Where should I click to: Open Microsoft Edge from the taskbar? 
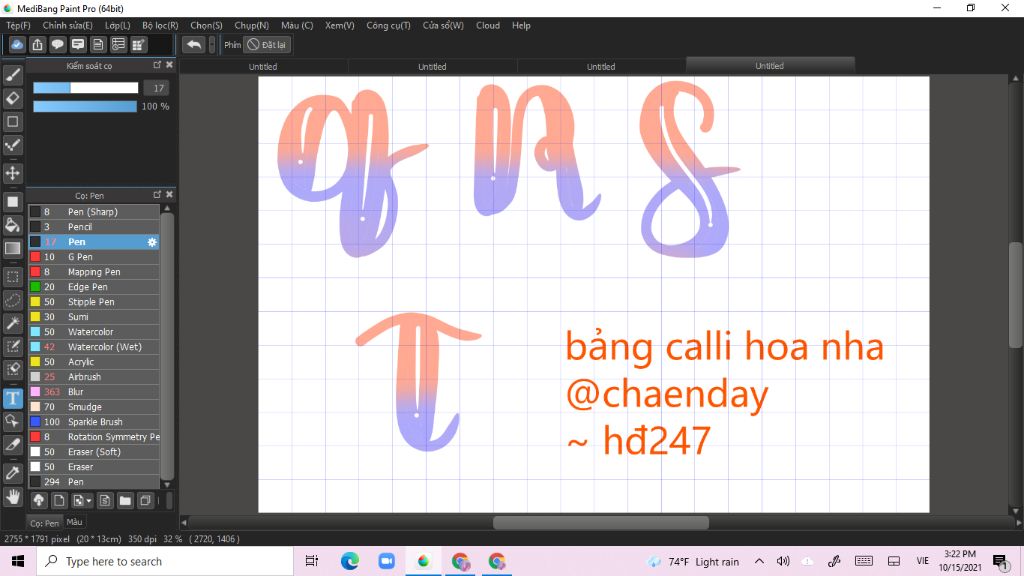[349, 562]
